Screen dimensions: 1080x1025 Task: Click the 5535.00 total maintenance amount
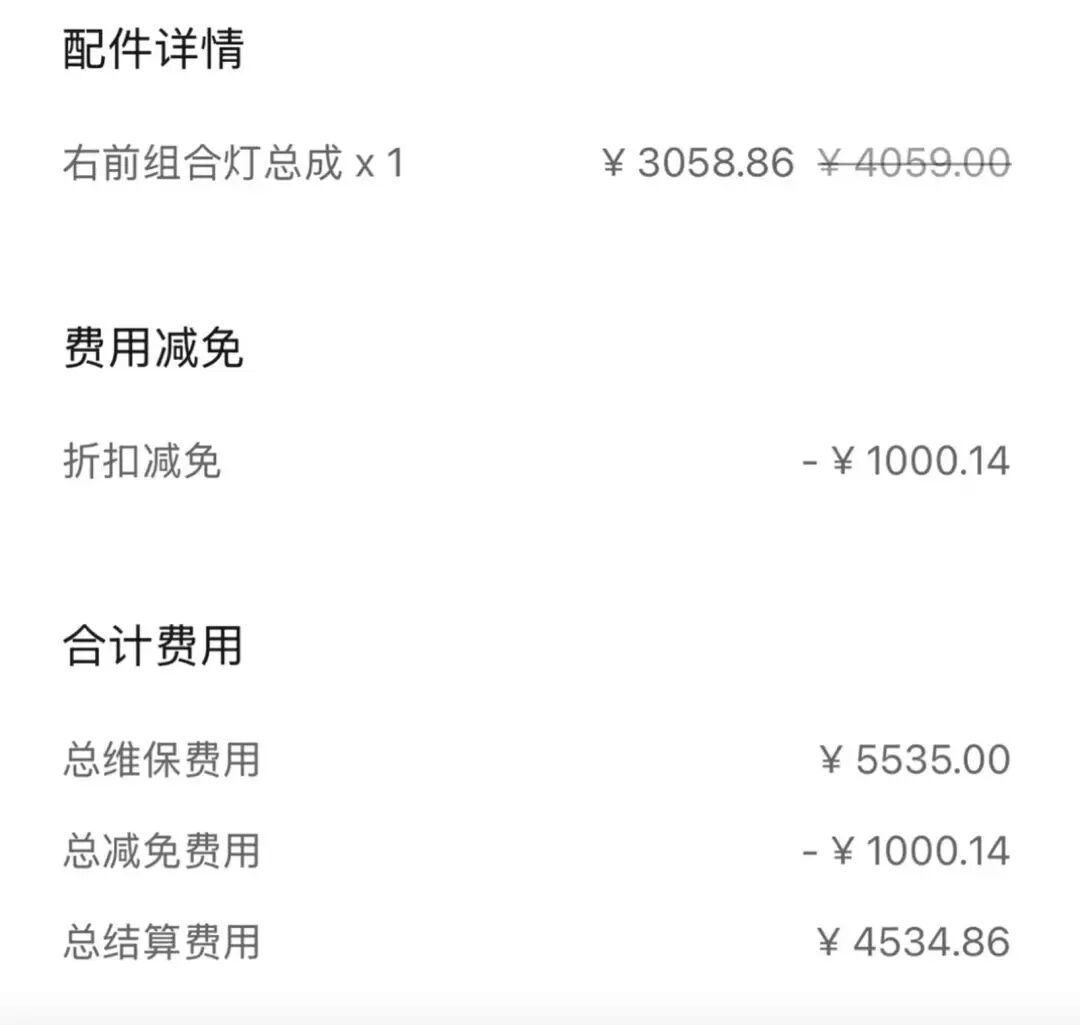coord(933,760)
